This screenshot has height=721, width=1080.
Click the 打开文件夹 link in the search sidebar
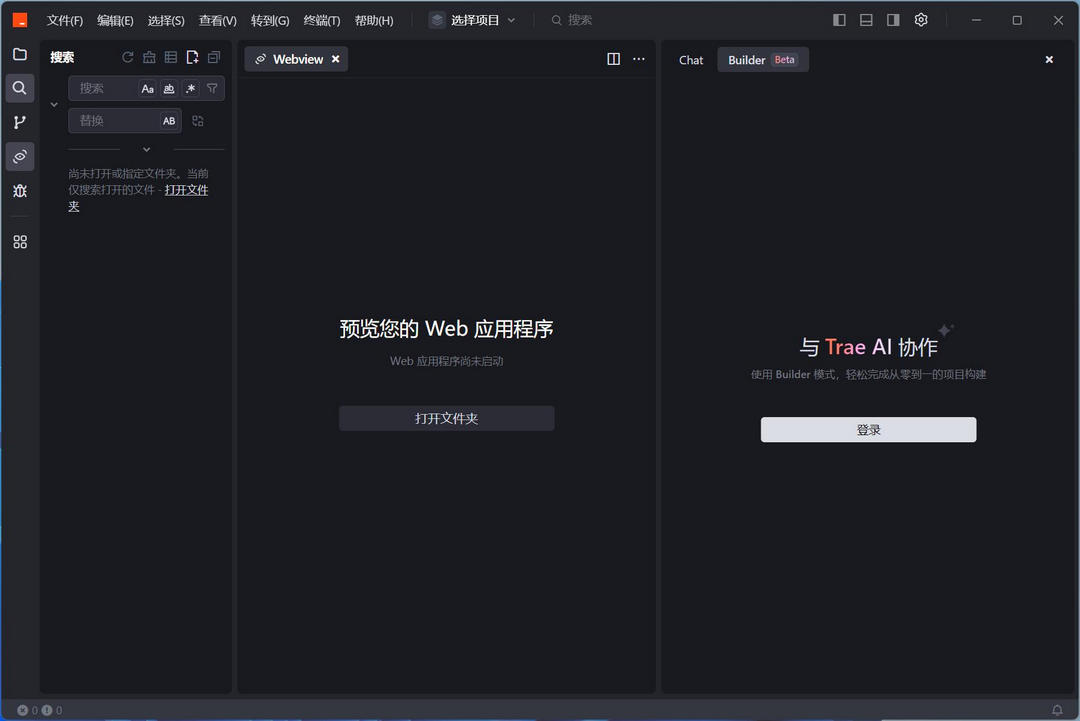coord(187,189)
